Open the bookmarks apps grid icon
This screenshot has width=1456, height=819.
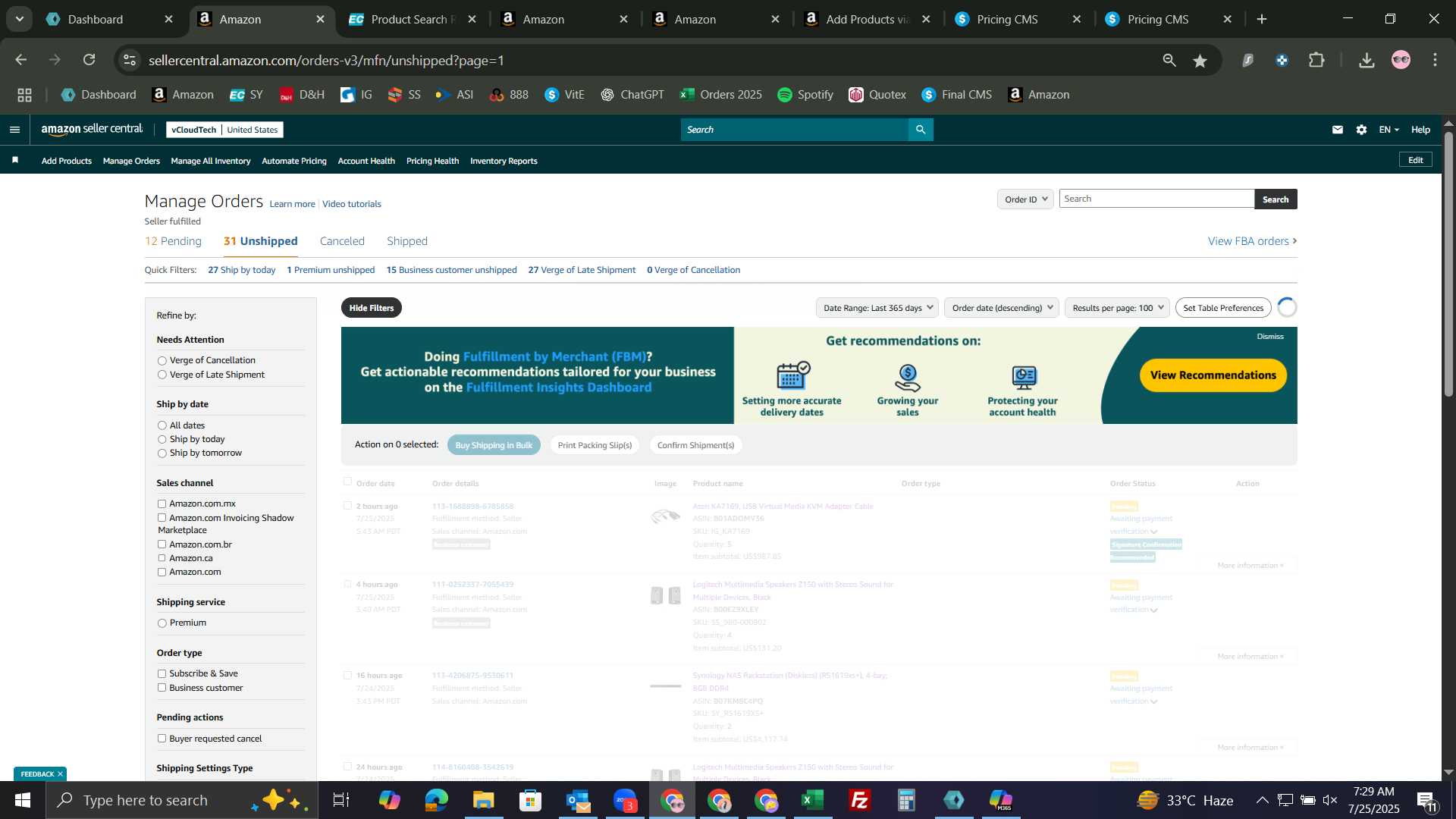tap(24, 95)
